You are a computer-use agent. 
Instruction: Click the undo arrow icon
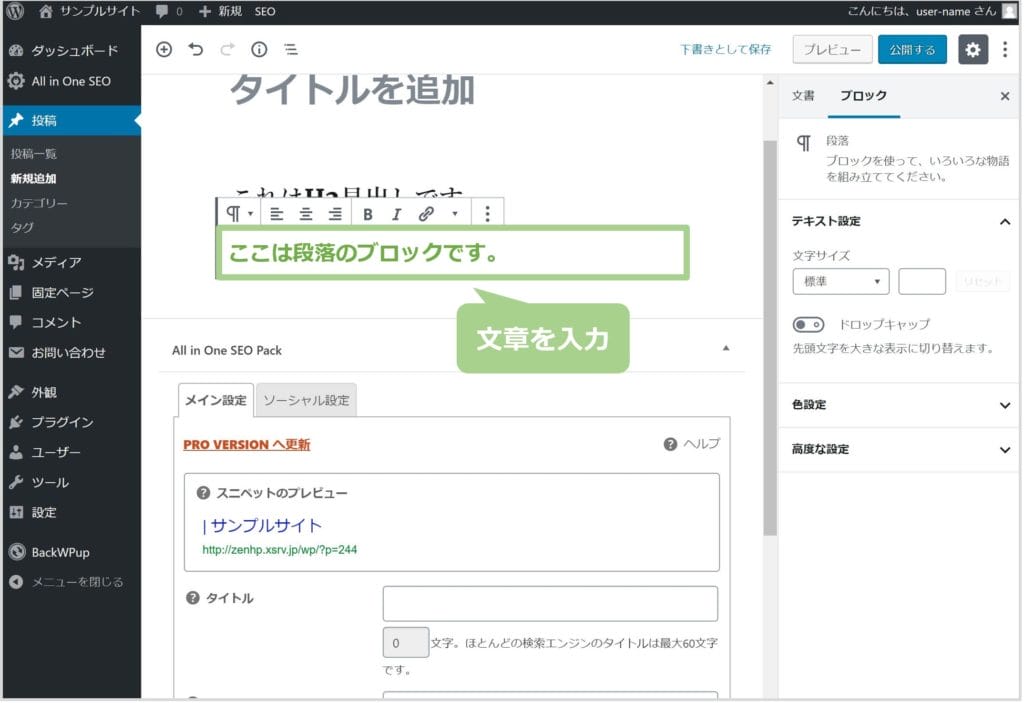click(x=196, y=50)
